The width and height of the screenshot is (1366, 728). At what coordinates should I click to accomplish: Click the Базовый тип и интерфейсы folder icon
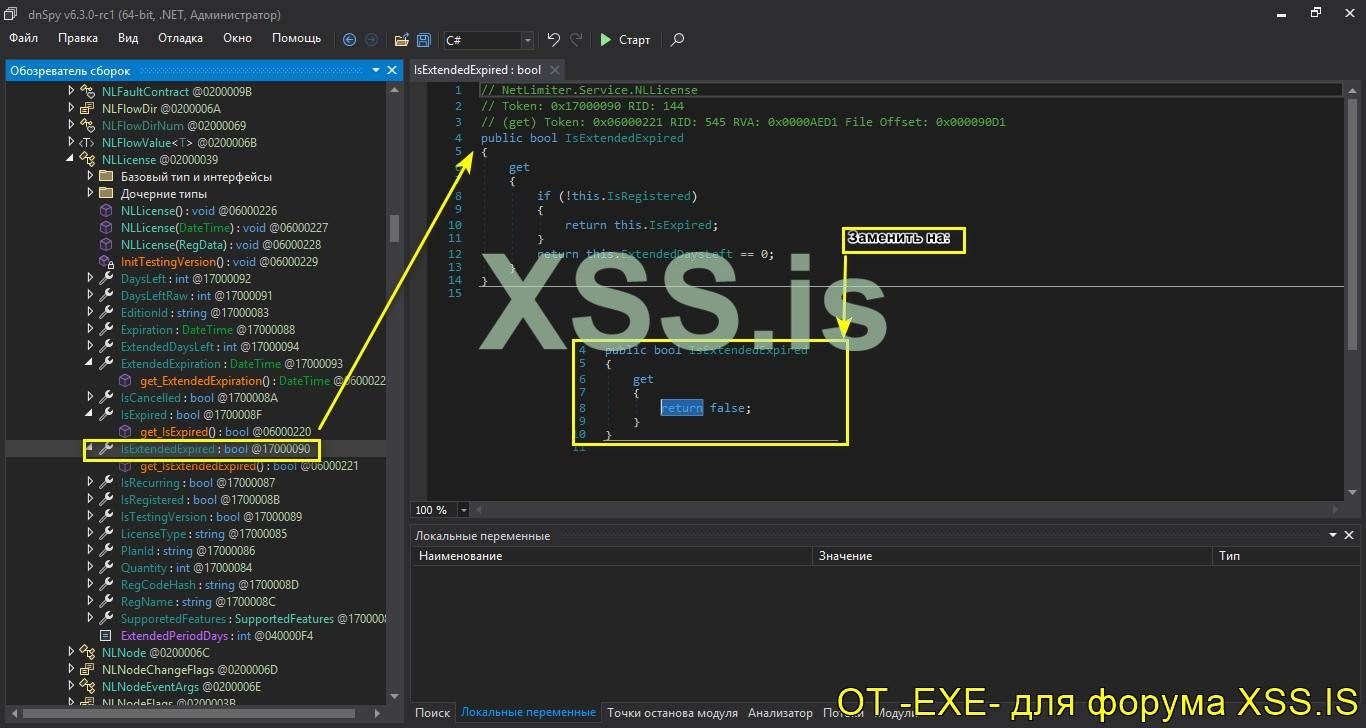point(106,177)
